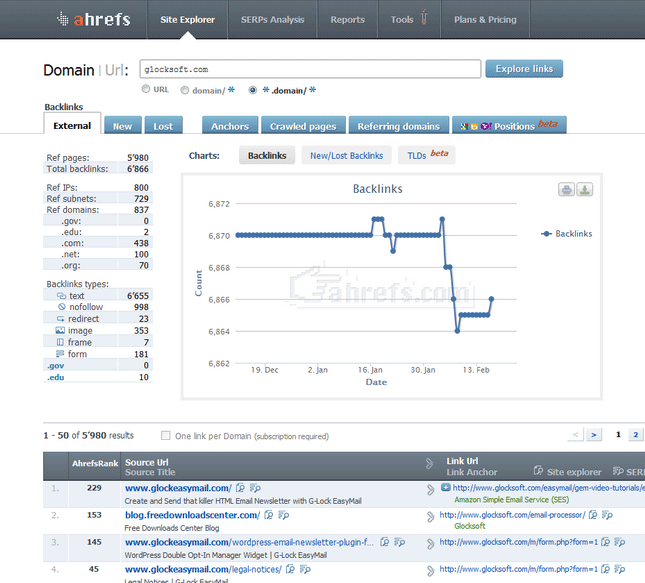Switch to the Referring domains tab
This screenshot has height=583, width=645.
coord(399,125)
